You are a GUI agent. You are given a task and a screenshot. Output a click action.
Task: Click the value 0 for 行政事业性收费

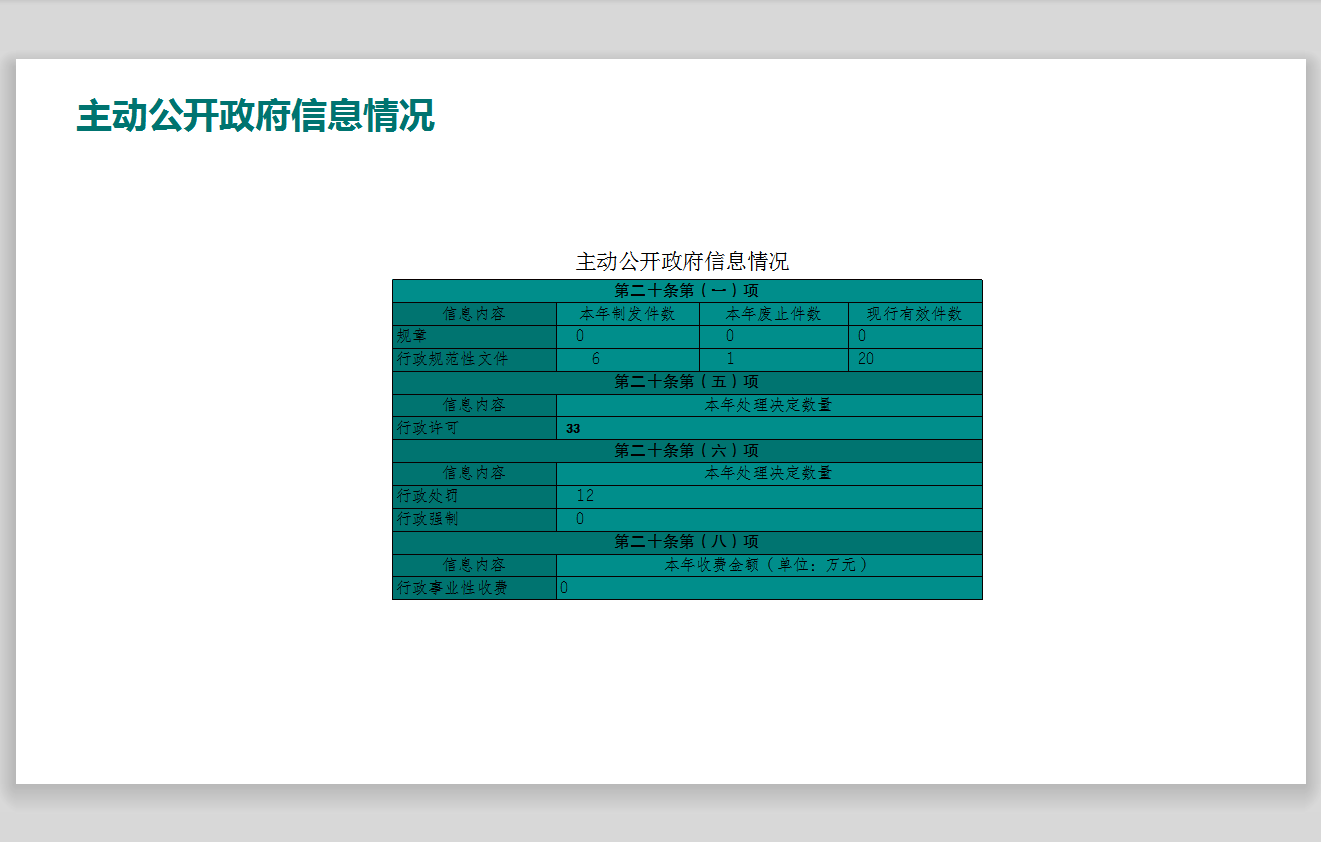point(564,588)
